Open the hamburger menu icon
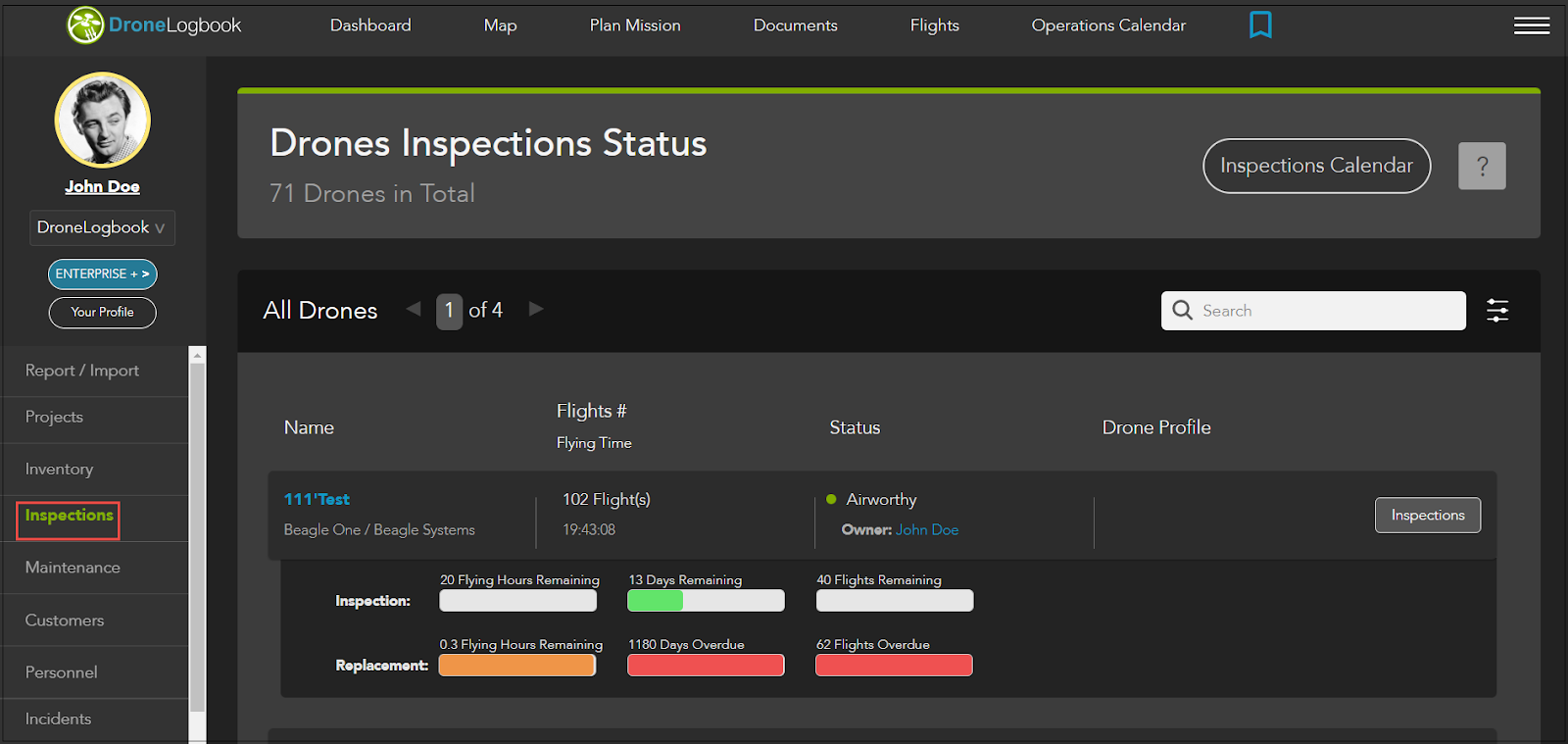This screenshot has height=744, width=1568. pos(1531,25)
